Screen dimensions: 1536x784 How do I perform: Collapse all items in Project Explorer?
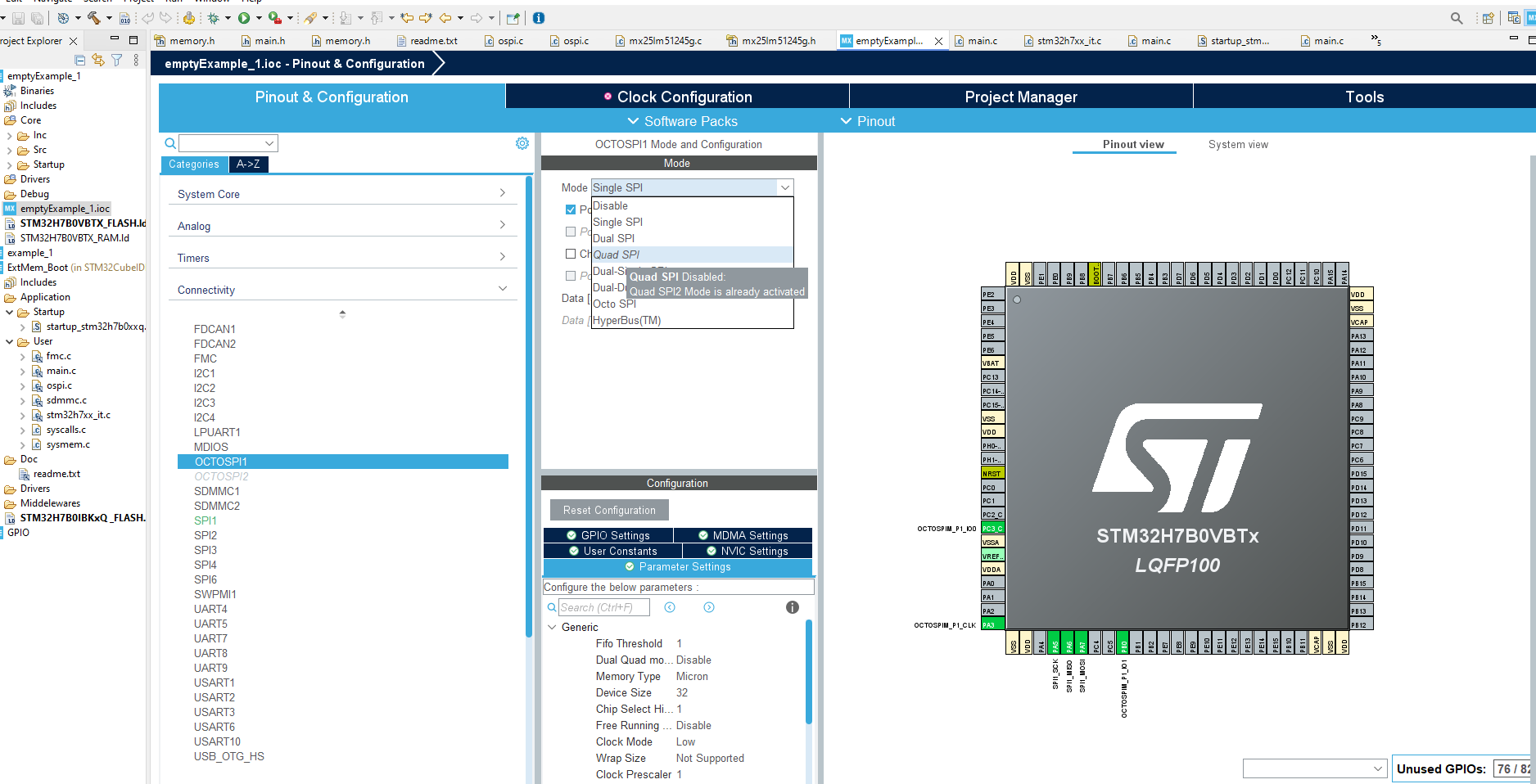tap(79, 60)
